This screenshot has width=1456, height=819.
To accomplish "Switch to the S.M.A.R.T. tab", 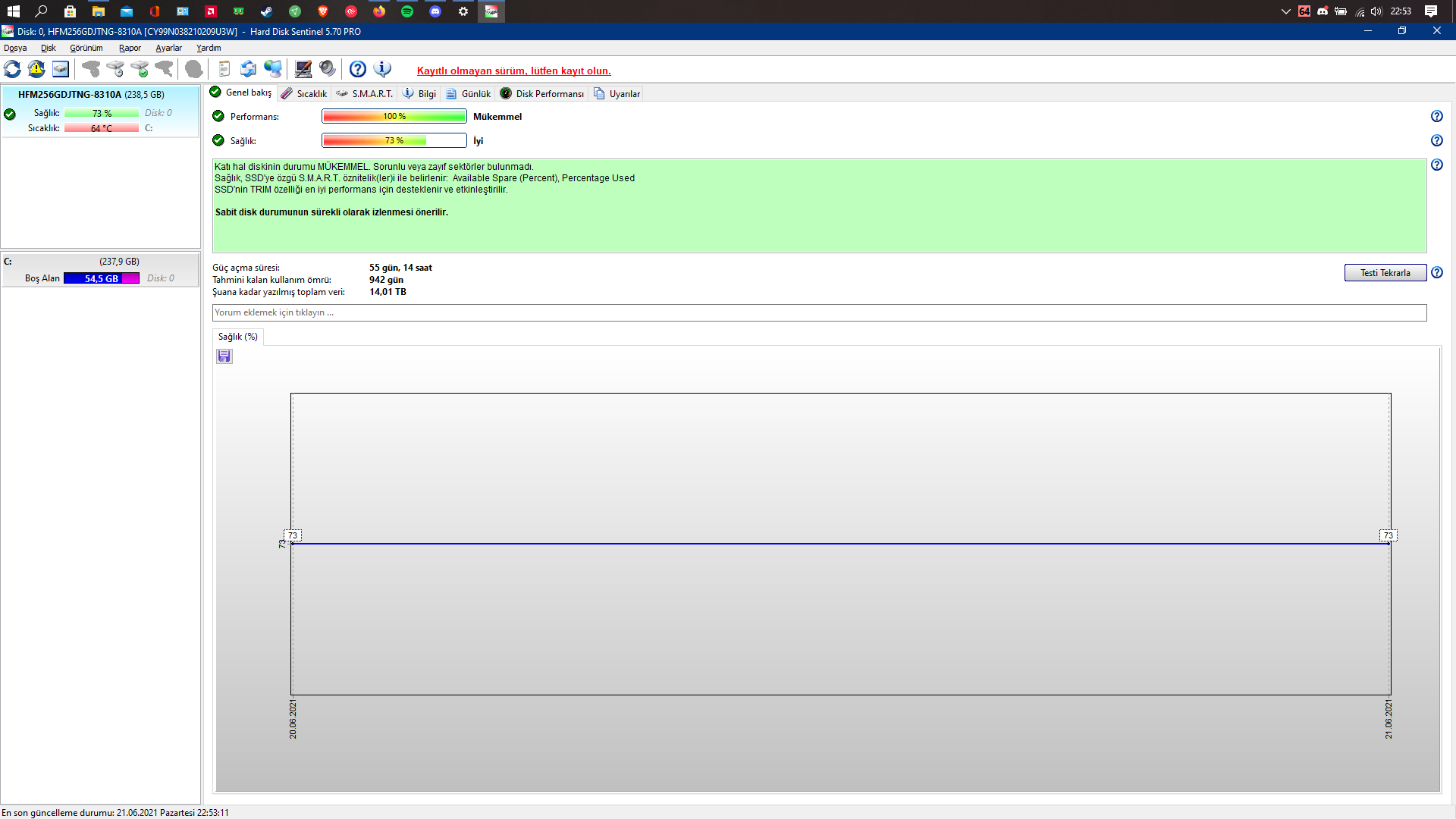I will [x=365, y=93].
